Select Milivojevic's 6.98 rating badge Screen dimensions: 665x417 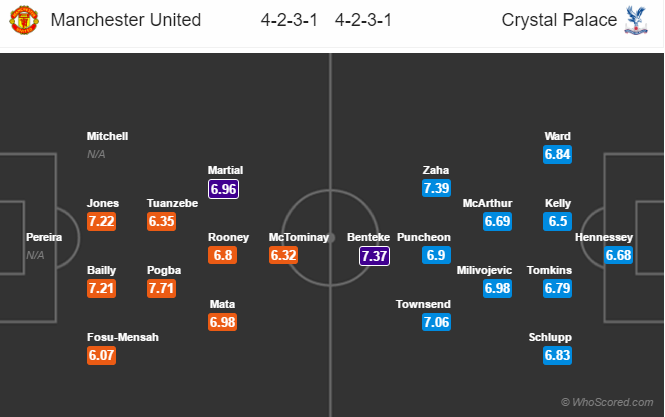pyautogui.click(x=498, y=288)
